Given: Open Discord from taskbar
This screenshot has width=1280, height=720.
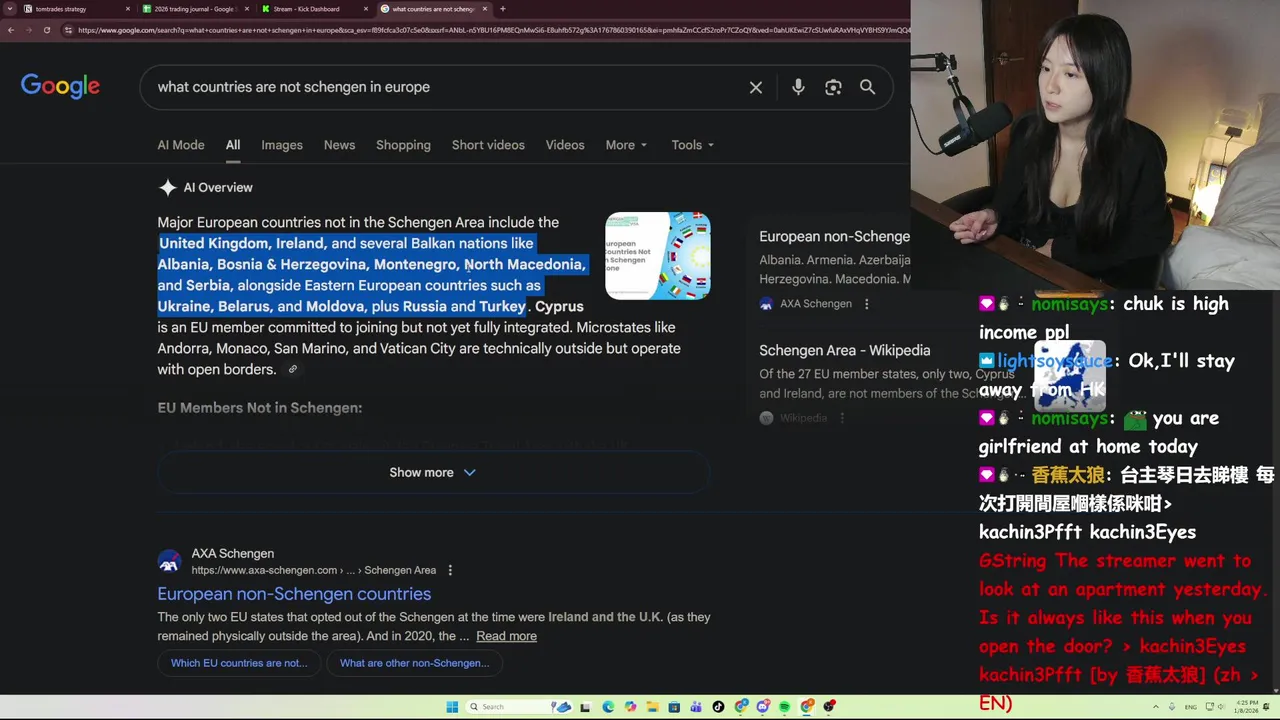Looking at the screenshot, I should click(x=763, y=707).
